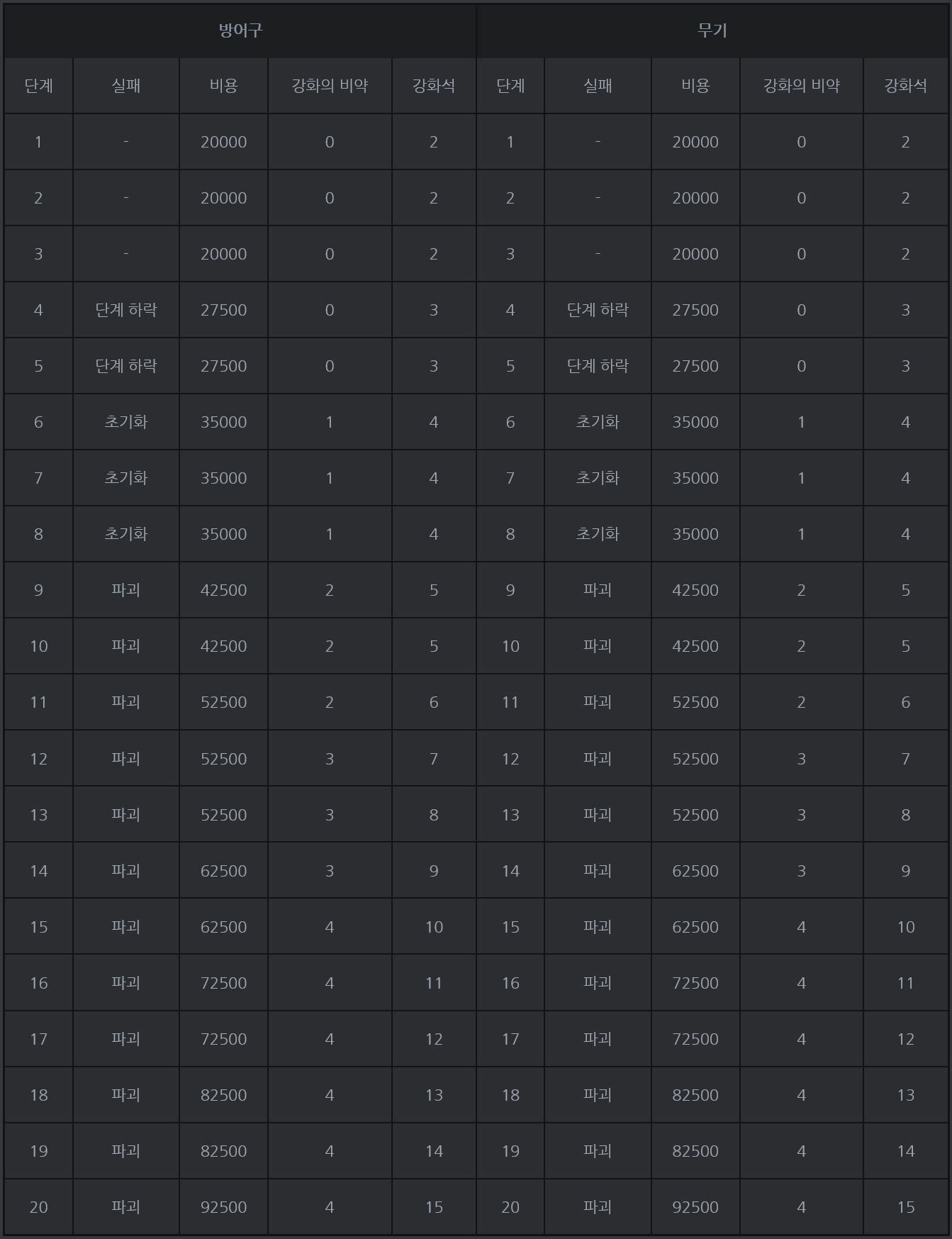Select the 강화의 비약 value for 방어구 stage 12
This screenshot has height=1239, width=952.
tap(330, 759)
